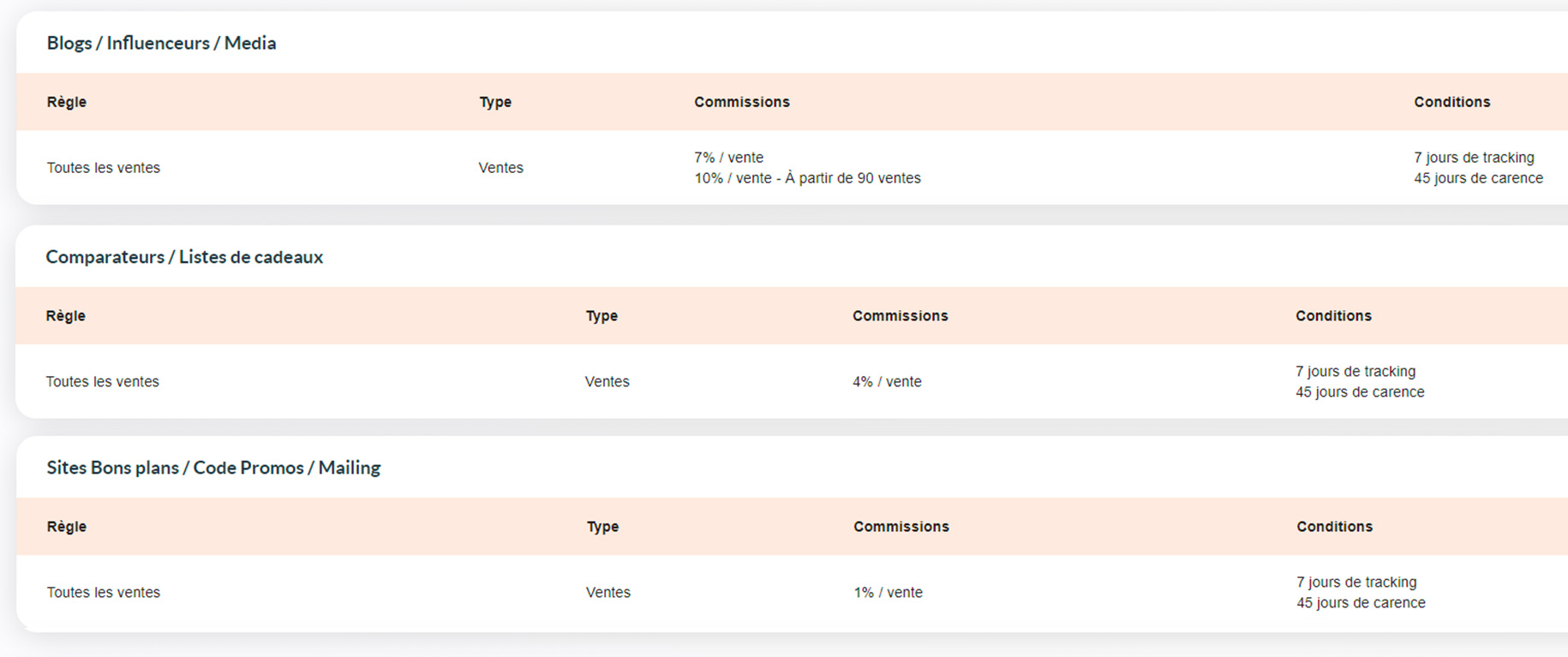Click the 10% / vente from 90 ventes line

(x=807, y=178)
